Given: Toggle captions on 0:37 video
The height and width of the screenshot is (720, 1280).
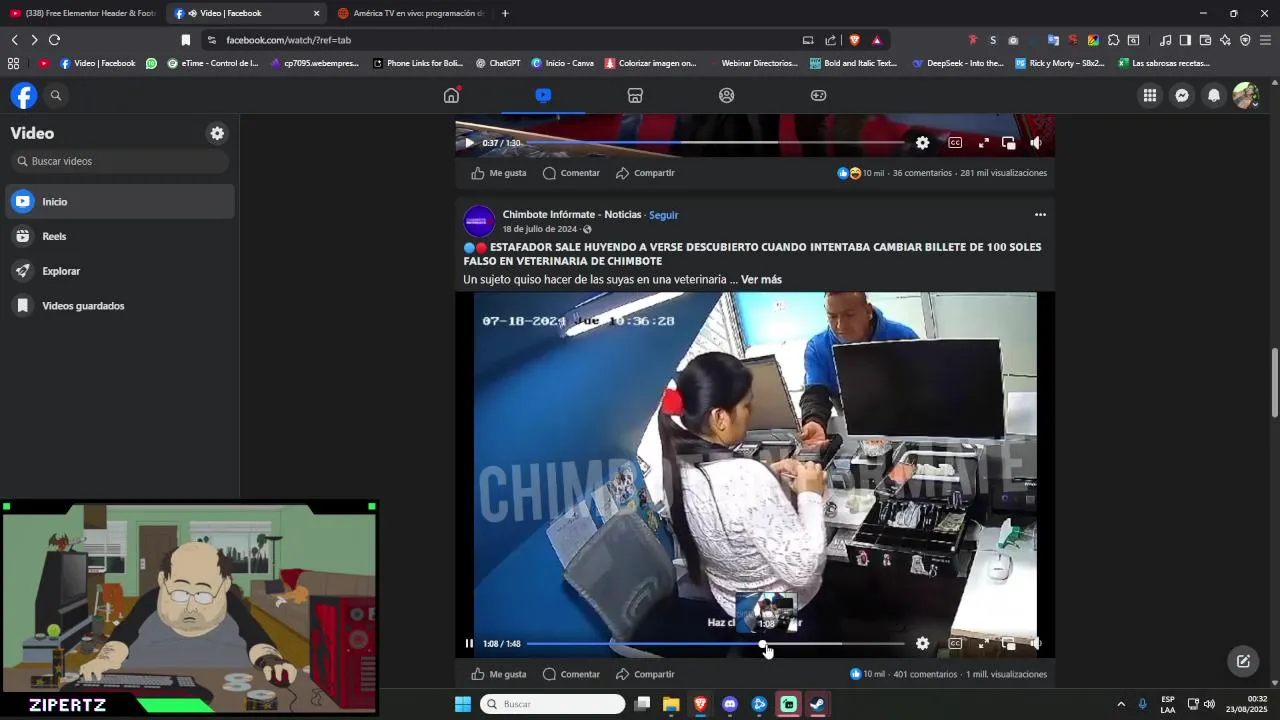Looking at the screenshot, I should coord(955,143).
